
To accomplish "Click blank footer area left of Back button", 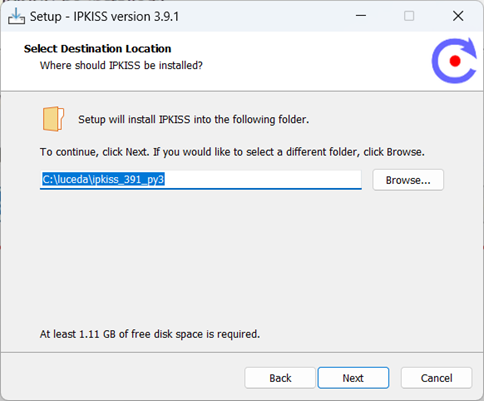I will pyautogui.click(x=123, y=378).
